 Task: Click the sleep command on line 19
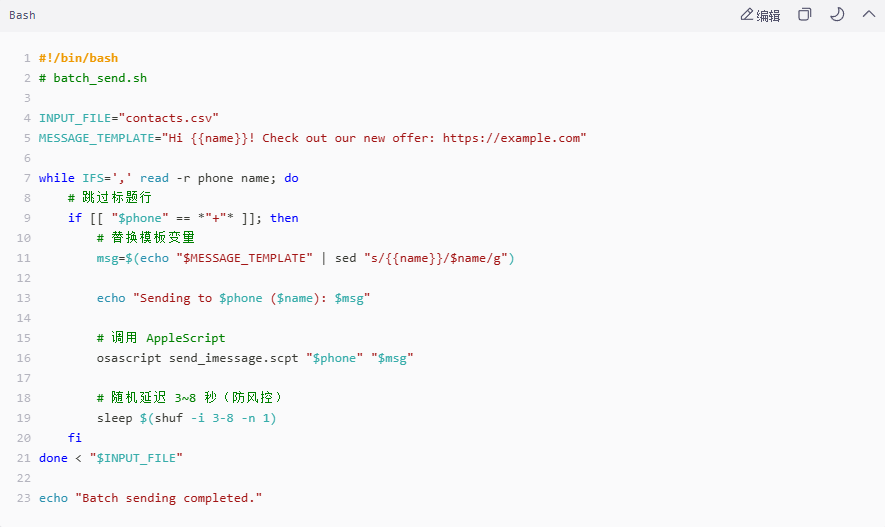tap(114, 418)
